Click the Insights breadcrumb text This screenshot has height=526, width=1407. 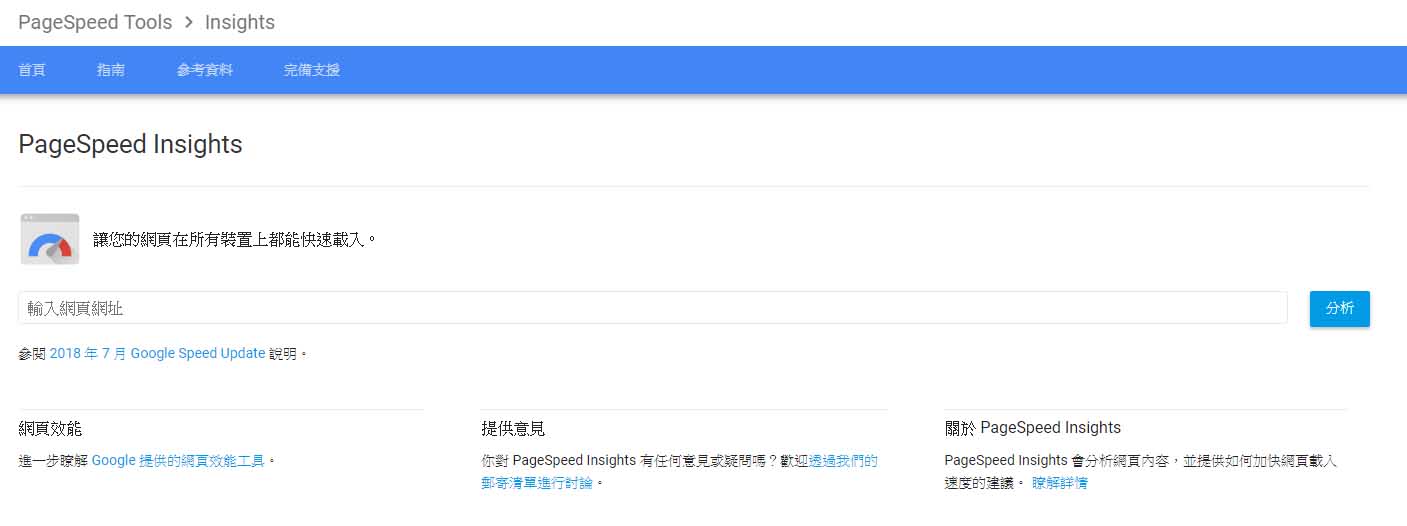click(240, 22)
